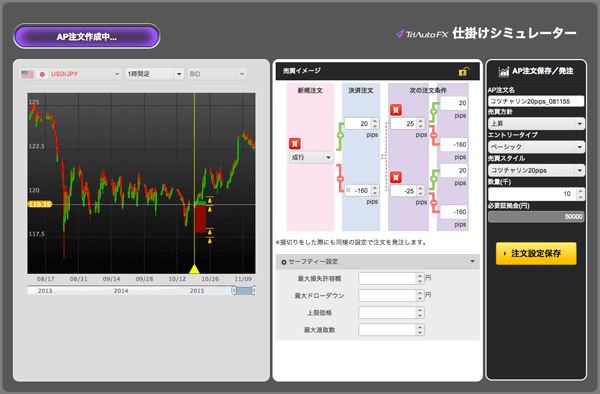Click the AP注文名 text field

pos(536,101)
